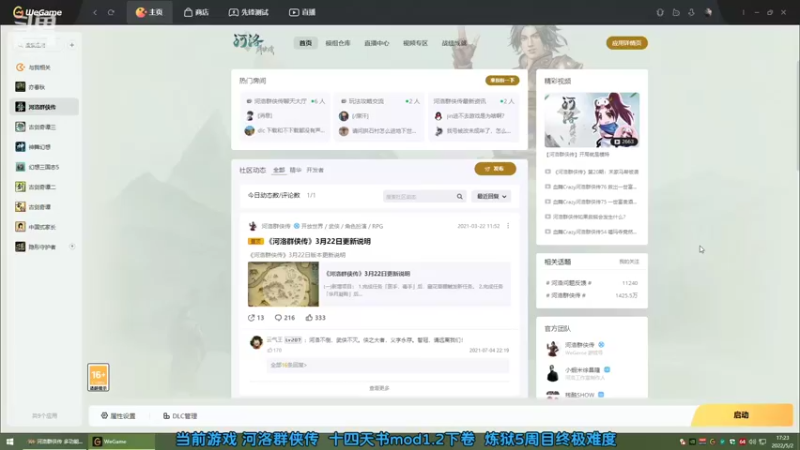Image resolution: width=800 pixels, height=450 pixels.
Task: Open the 主页 home tab in the top bar
Action: 149,12
